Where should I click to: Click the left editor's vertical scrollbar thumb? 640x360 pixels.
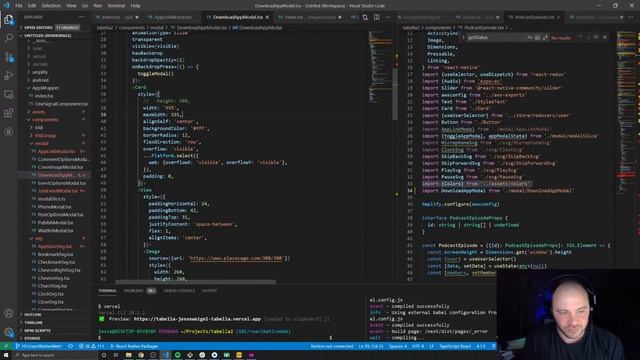click(x=395, y=94)
